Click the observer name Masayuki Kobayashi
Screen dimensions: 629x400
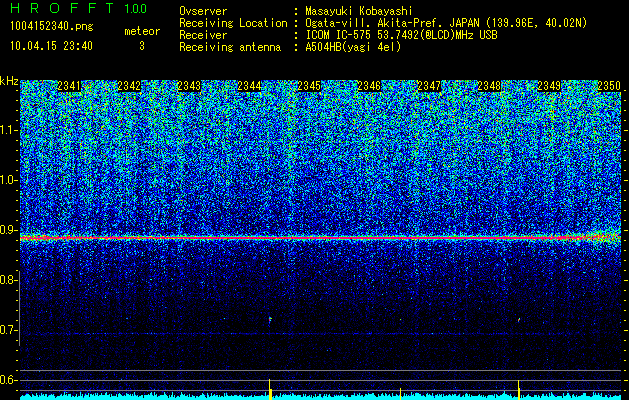coord(359,11)
